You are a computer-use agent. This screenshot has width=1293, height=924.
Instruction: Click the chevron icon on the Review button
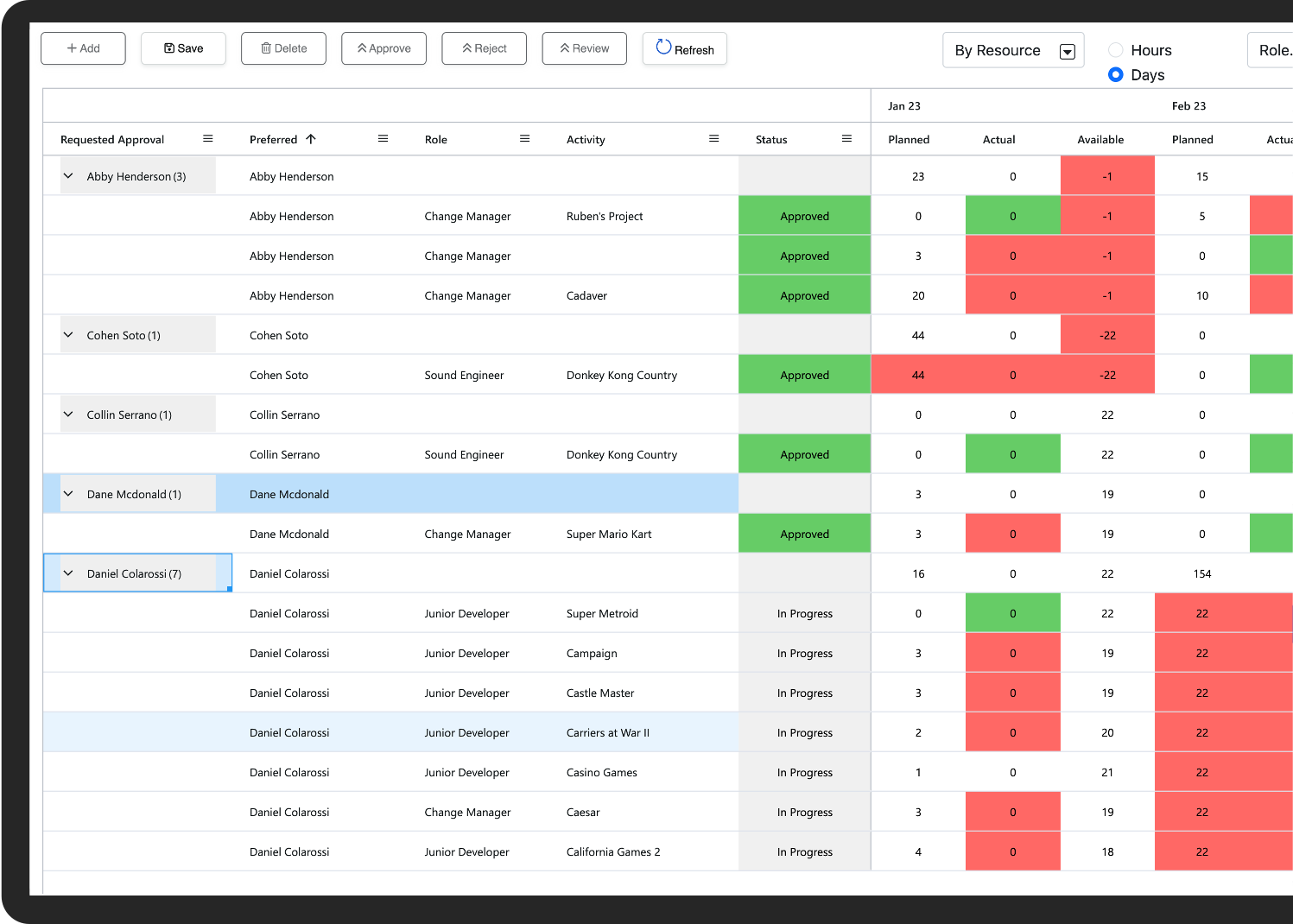point(563,48)
